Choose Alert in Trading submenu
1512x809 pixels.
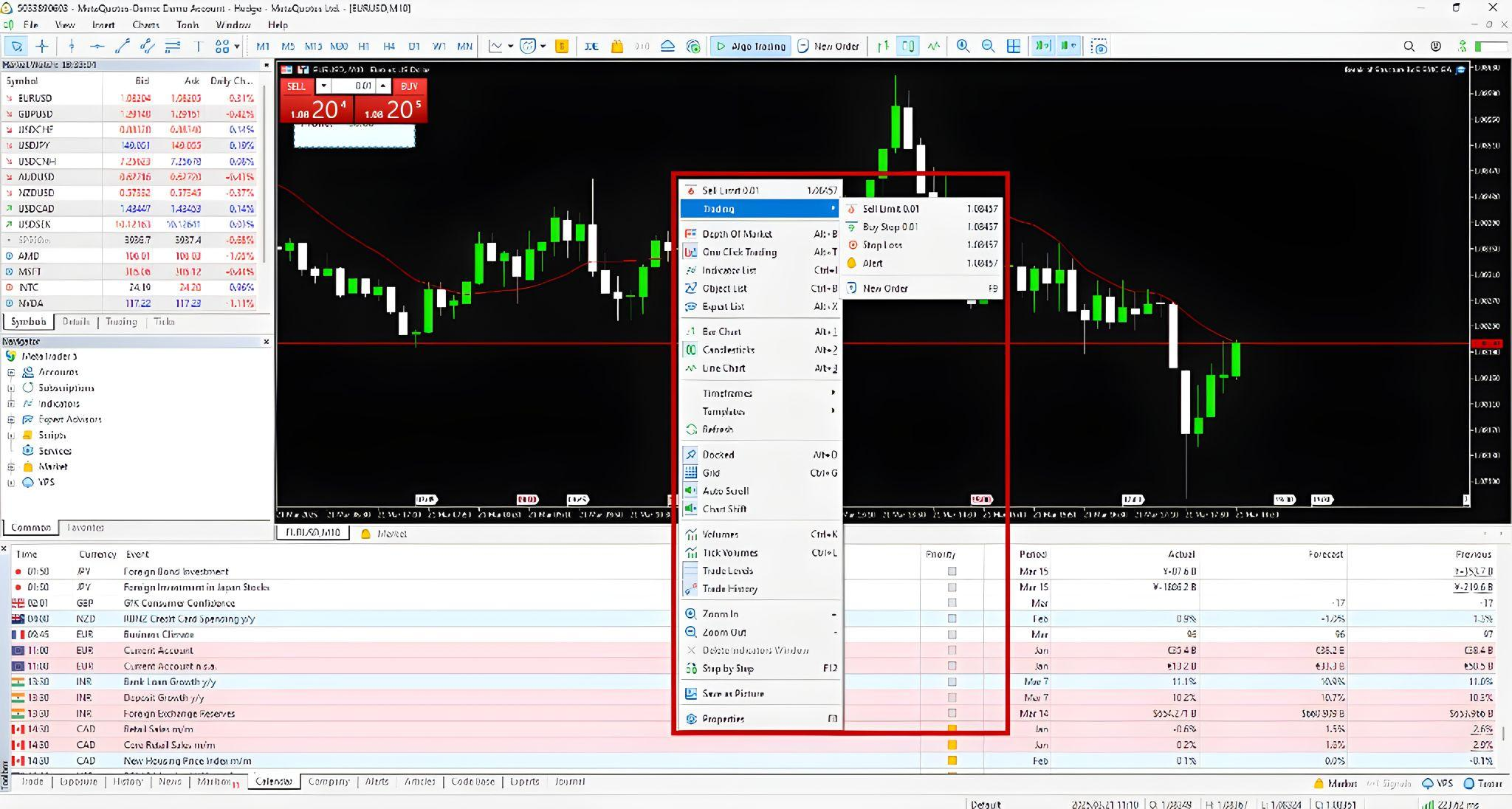point(922,263)
